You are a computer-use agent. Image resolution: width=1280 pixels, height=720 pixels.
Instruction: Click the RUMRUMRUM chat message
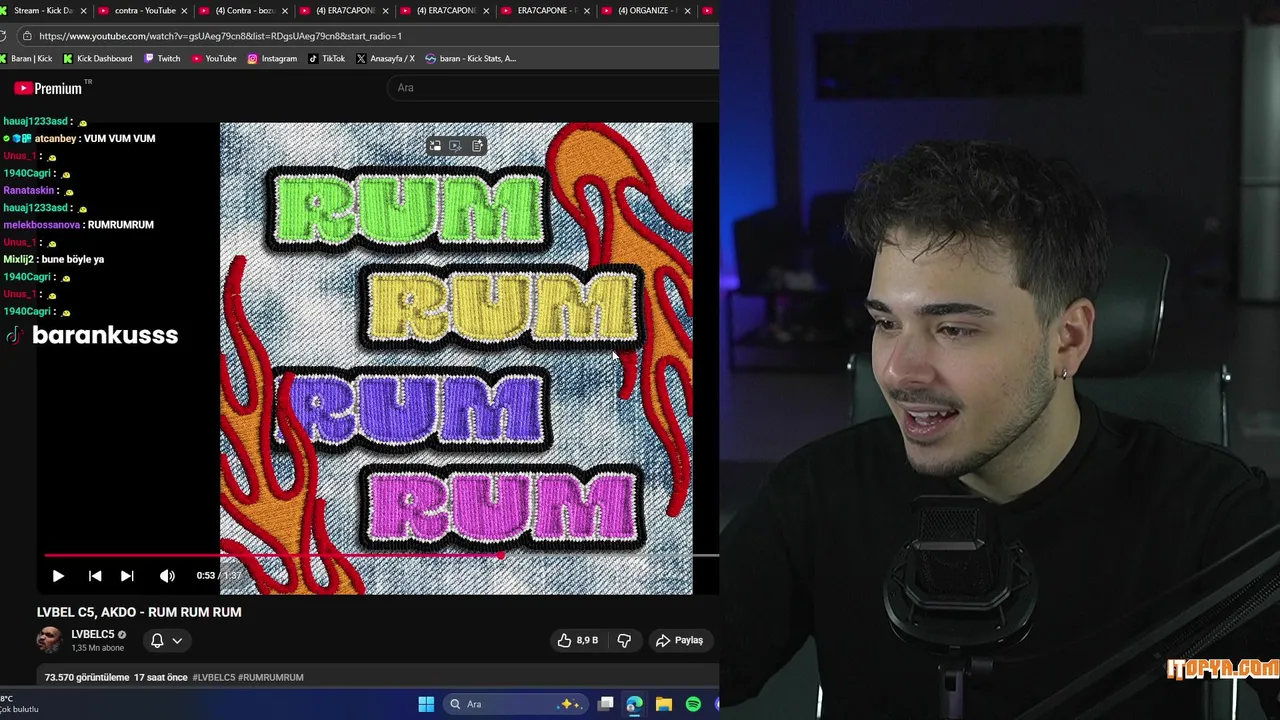coord(121,225)
